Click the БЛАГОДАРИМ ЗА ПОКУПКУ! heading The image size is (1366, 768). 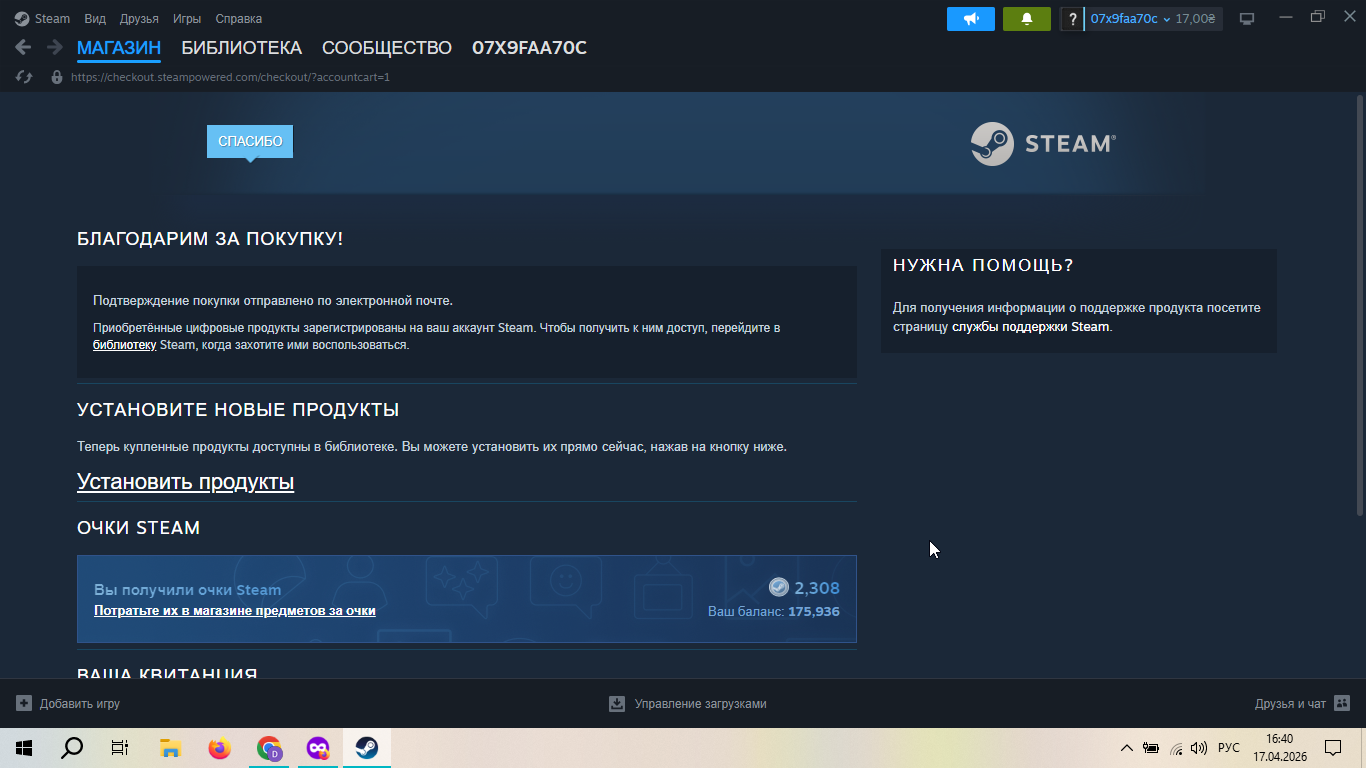point(210,239)
